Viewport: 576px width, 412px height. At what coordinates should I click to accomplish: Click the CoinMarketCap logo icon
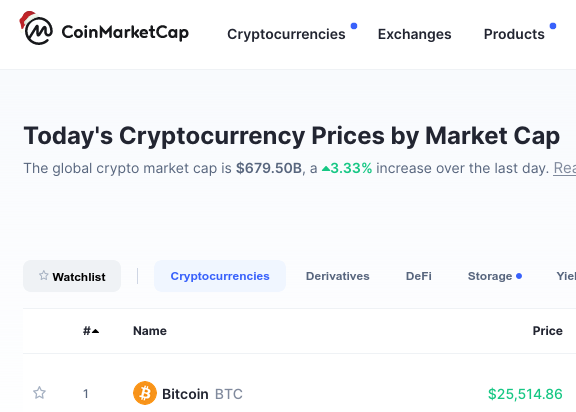(x=36, y=28)
